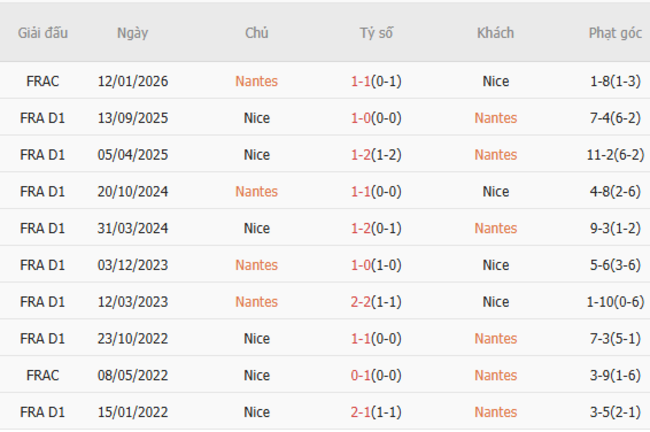Open away team Nantes in 23/10/2022 row
The width and height of the screenshot is (650, 432).
pos(495,339)
